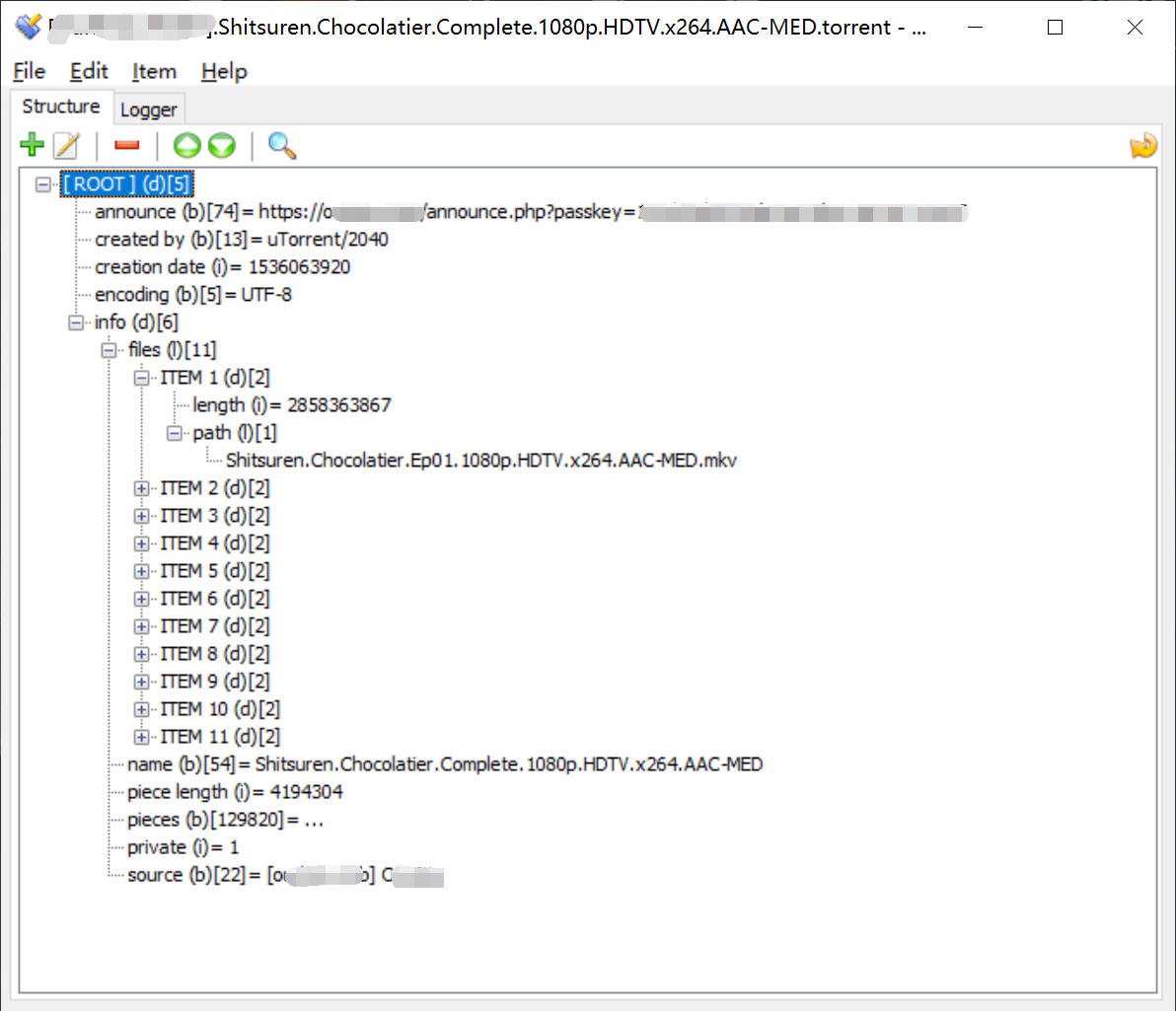Click the green Move Down arrow icon
This screenshot has width=1176, height=1011.
pyautogui.click(x=222, y=146)
